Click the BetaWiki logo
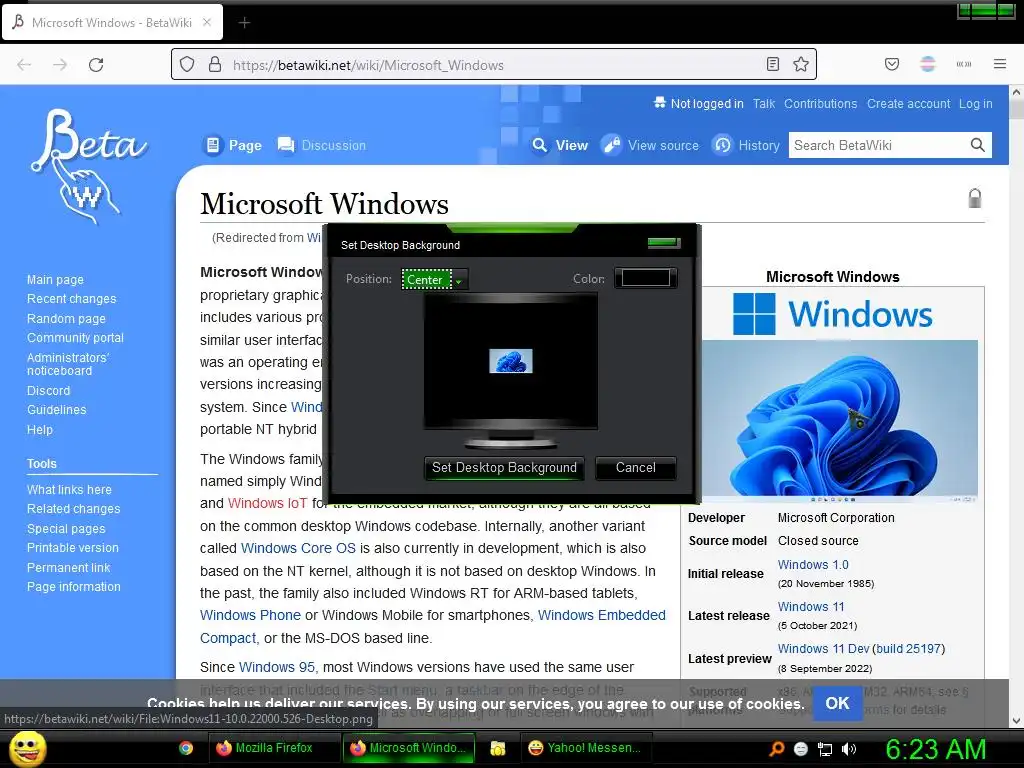Viewport: 1024px width, 768px height. click(x=88, y=165)
